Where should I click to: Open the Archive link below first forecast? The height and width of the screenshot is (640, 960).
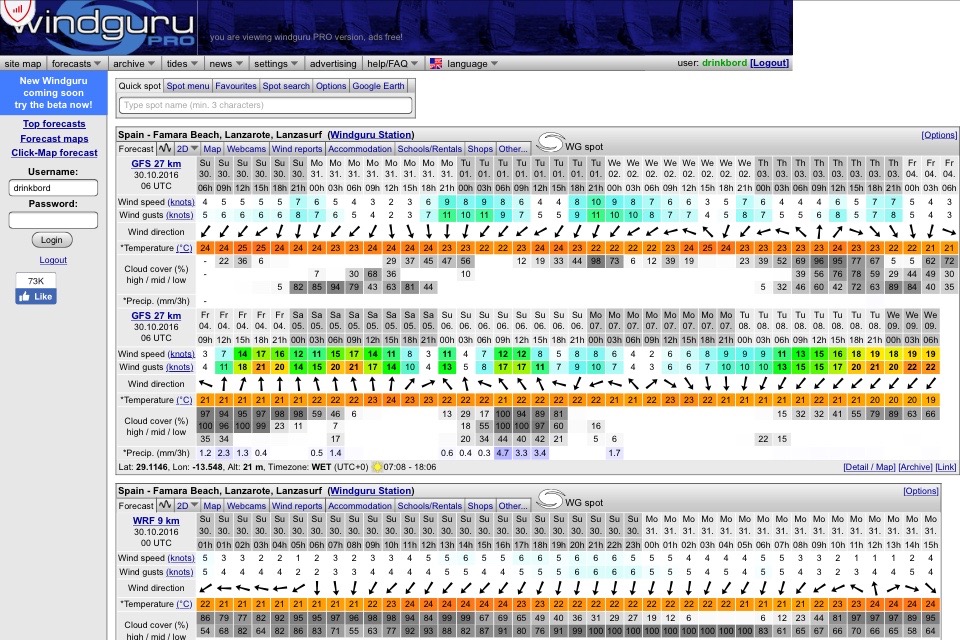pos(915,467)
